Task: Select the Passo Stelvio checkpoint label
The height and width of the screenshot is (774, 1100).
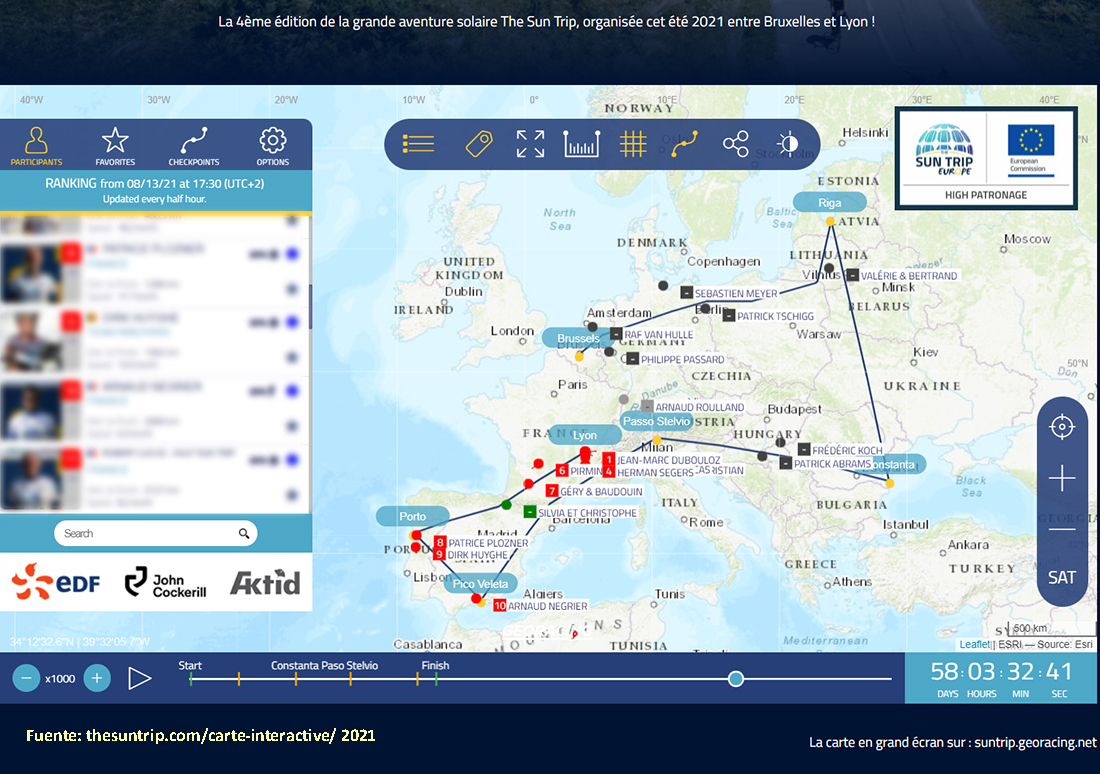Action: point(657,421)
